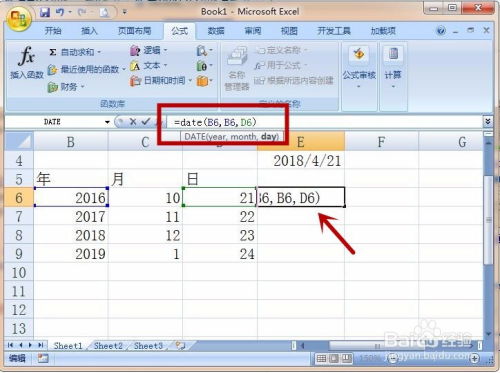Switch to Normal view
Viewport: 500px width, 373px height.
pyautogui.click(x=321, y=359)
